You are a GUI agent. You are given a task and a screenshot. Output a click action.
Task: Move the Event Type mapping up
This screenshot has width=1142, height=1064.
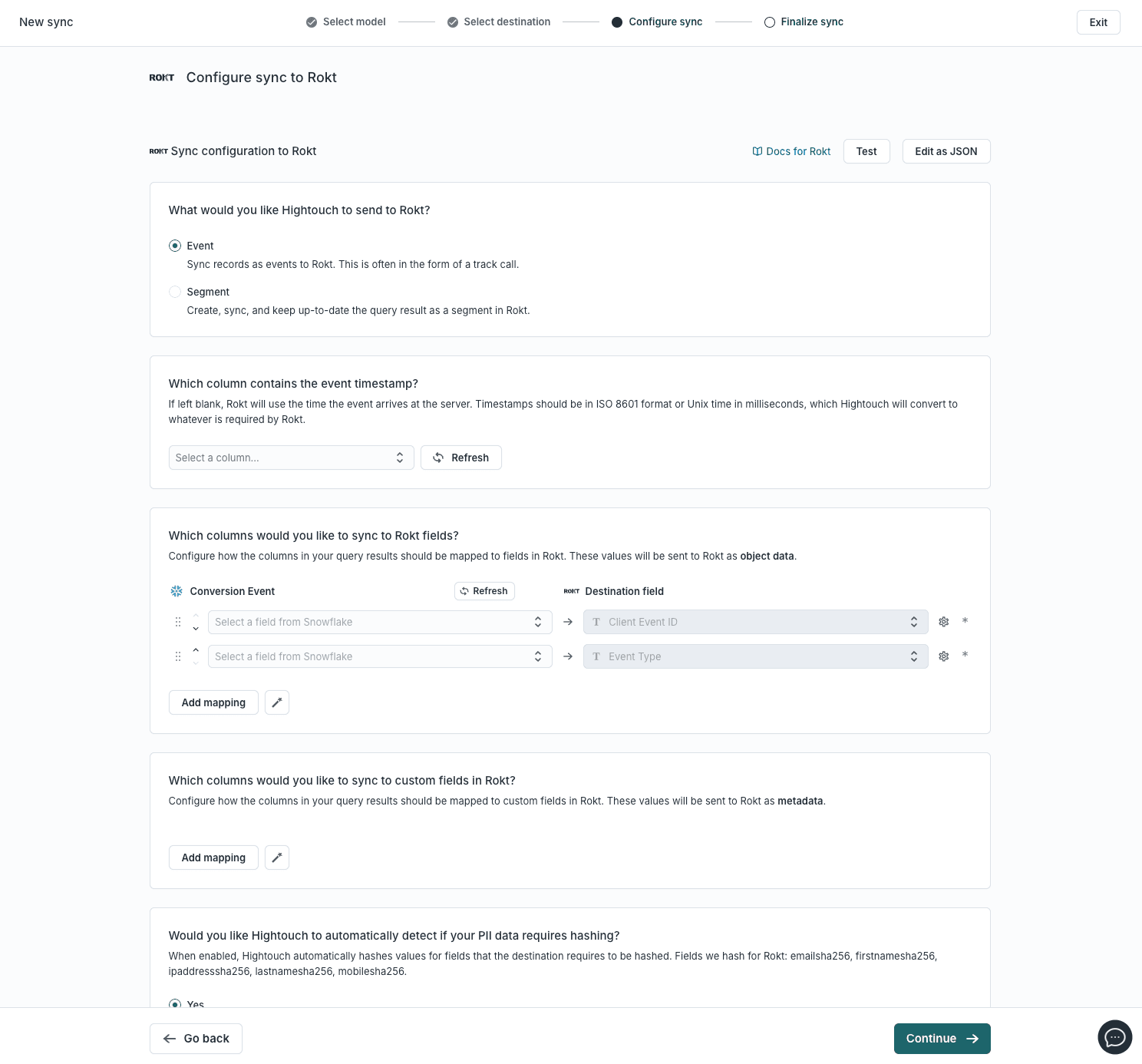(x=196, y=649)
